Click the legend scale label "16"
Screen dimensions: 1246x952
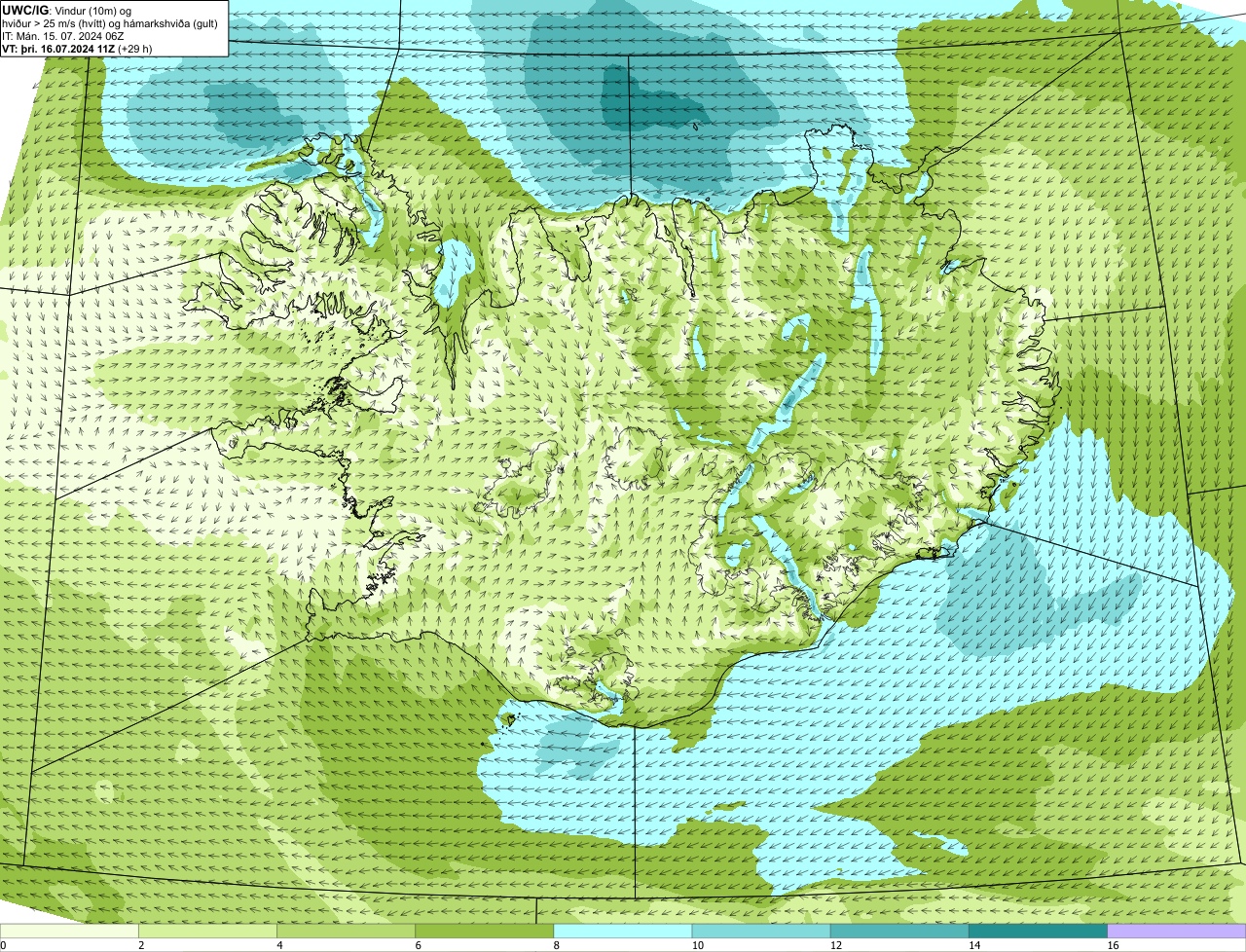point(1112,945)
